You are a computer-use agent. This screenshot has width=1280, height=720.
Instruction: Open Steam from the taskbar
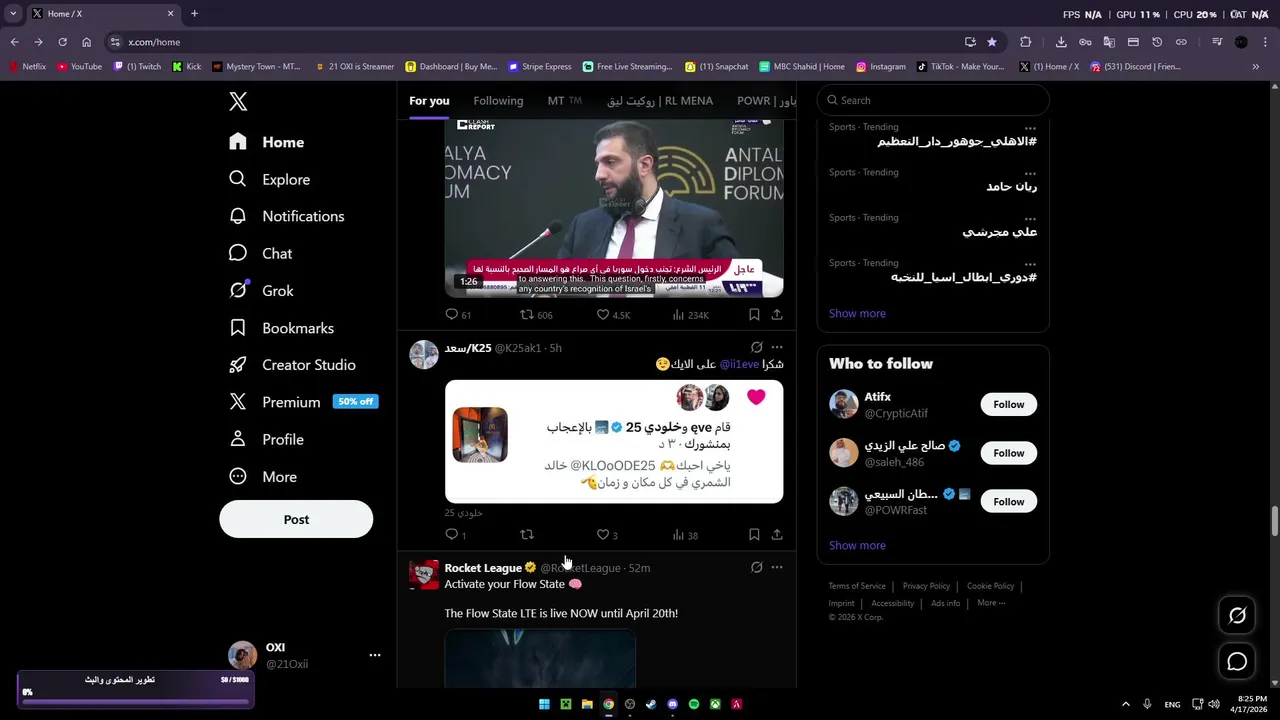click(651, 704)
